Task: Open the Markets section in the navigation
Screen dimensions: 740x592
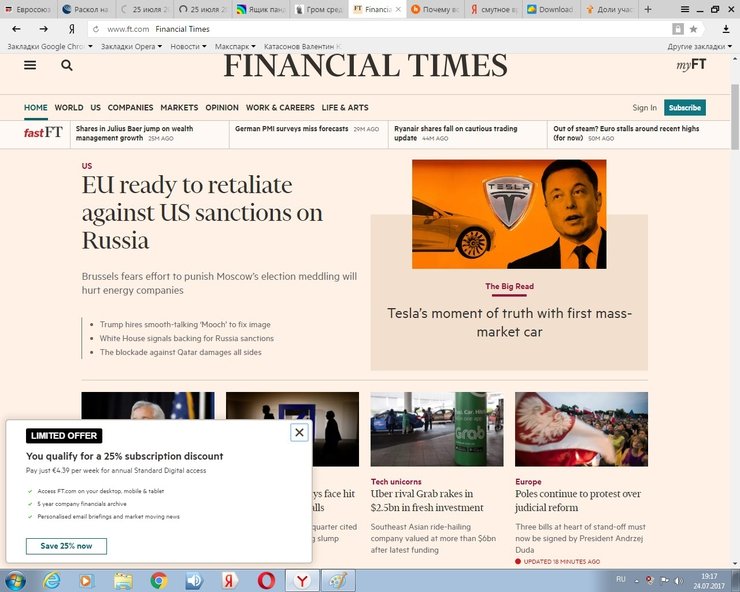Action: 179,107
